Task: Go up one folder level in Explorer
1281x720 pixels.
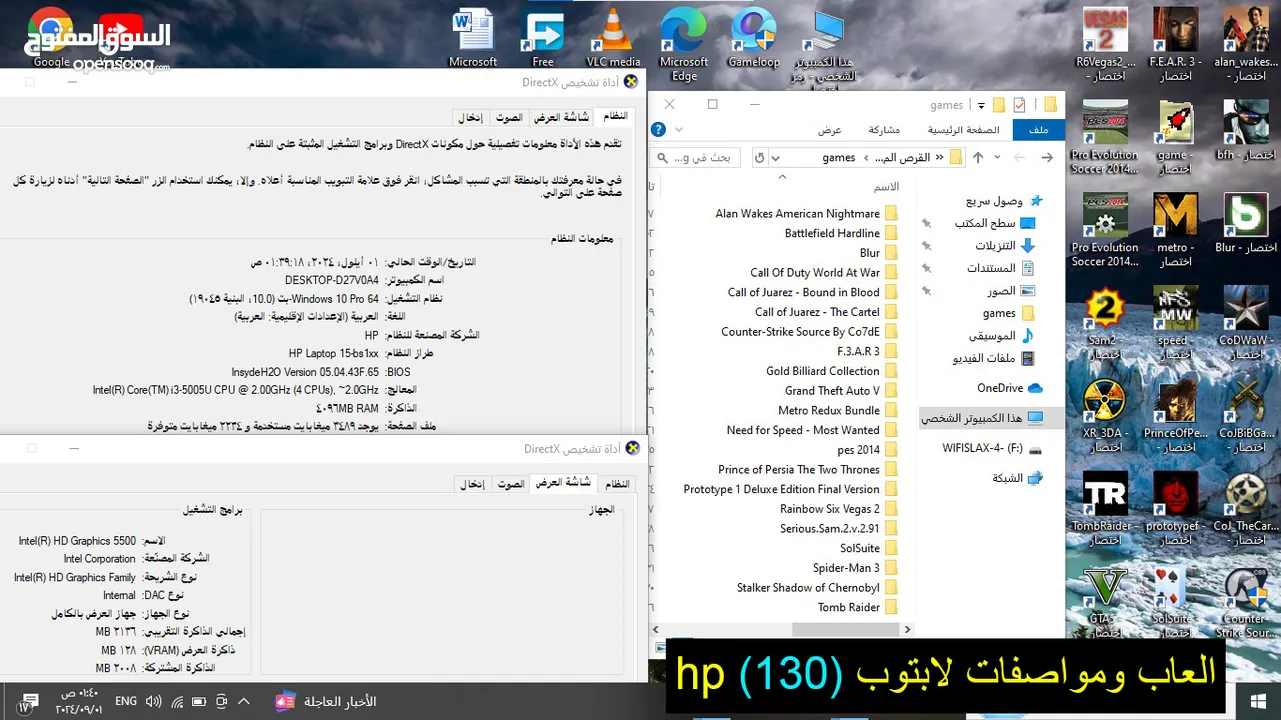Action: pyautogui.click(x=978, y=157)
